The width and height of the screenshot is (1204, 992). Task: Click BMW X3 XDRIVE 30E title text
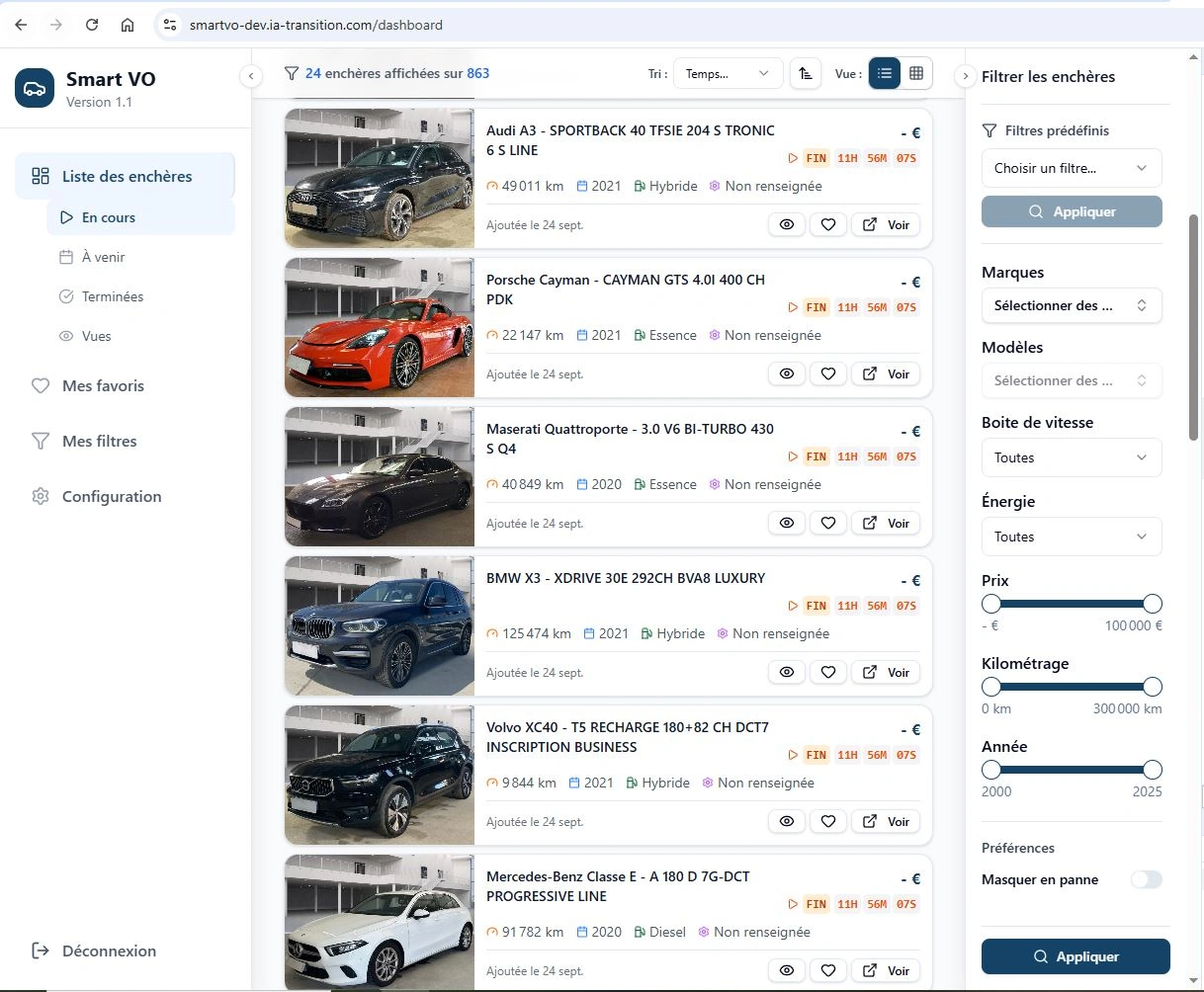pos(626,578)
